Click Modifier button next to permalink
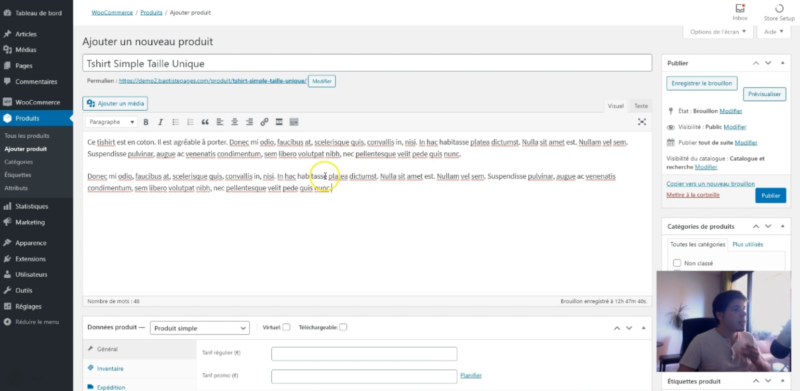 tap(322, 81)
